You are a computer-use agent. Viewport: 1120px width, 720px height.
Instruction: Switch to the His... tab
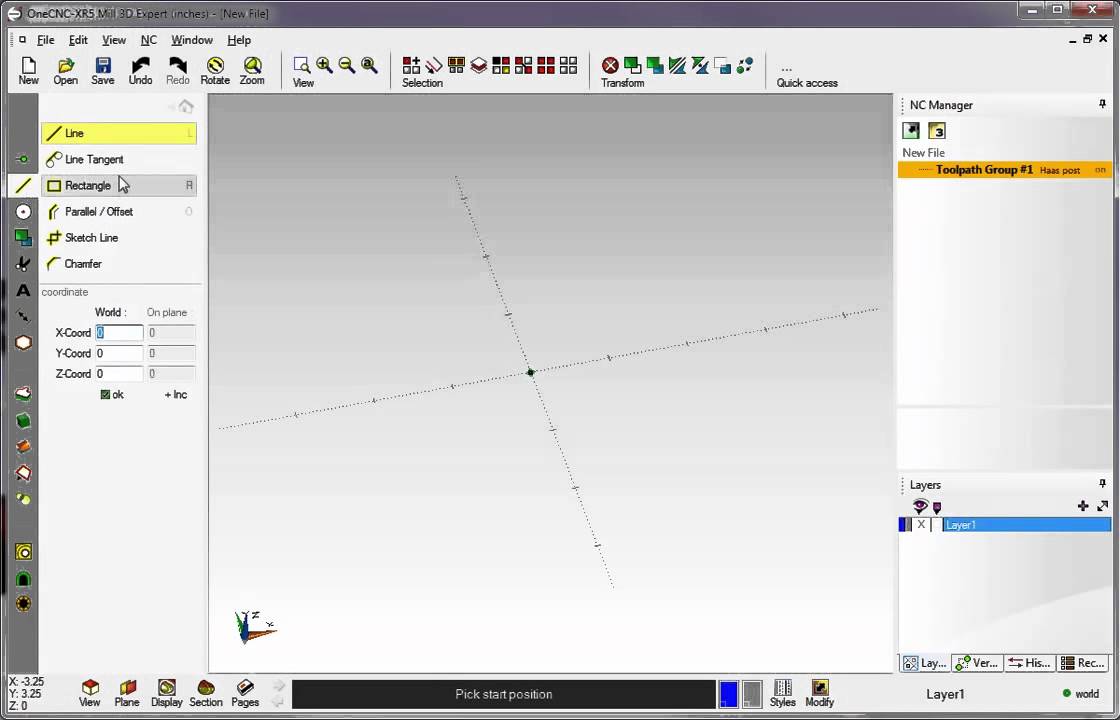coord(1030,663)
